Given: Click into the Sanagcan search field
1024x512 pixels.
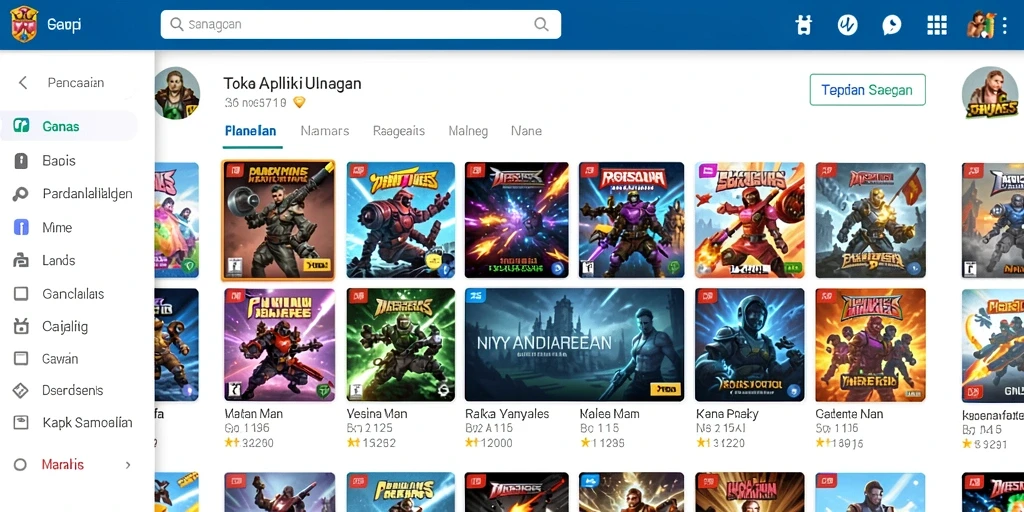Looking at the screenshot, I should click(360, 24).
